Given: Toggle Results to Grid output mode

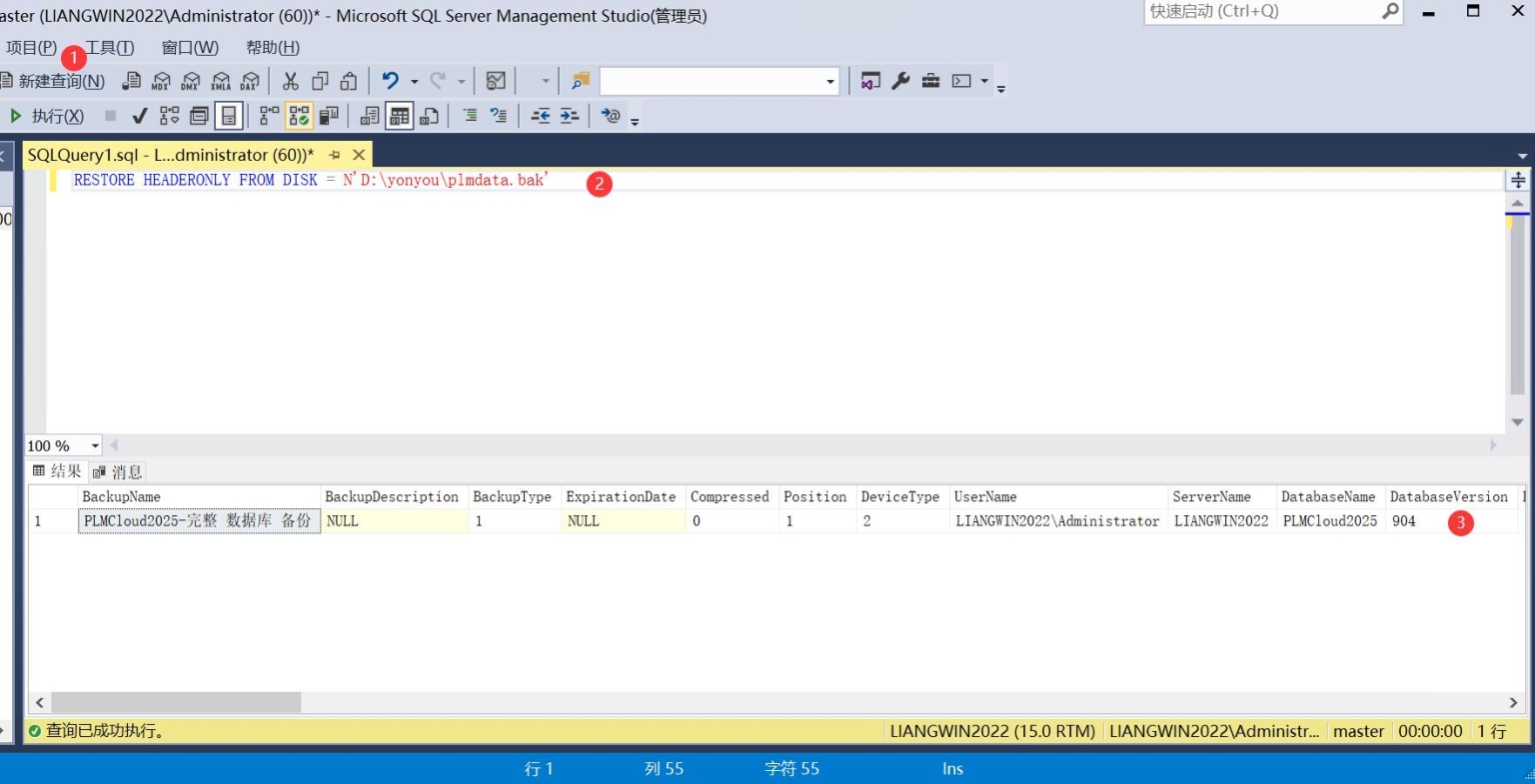Looking at the screenshot, I should pyautogui.click(x=398, y=115).
